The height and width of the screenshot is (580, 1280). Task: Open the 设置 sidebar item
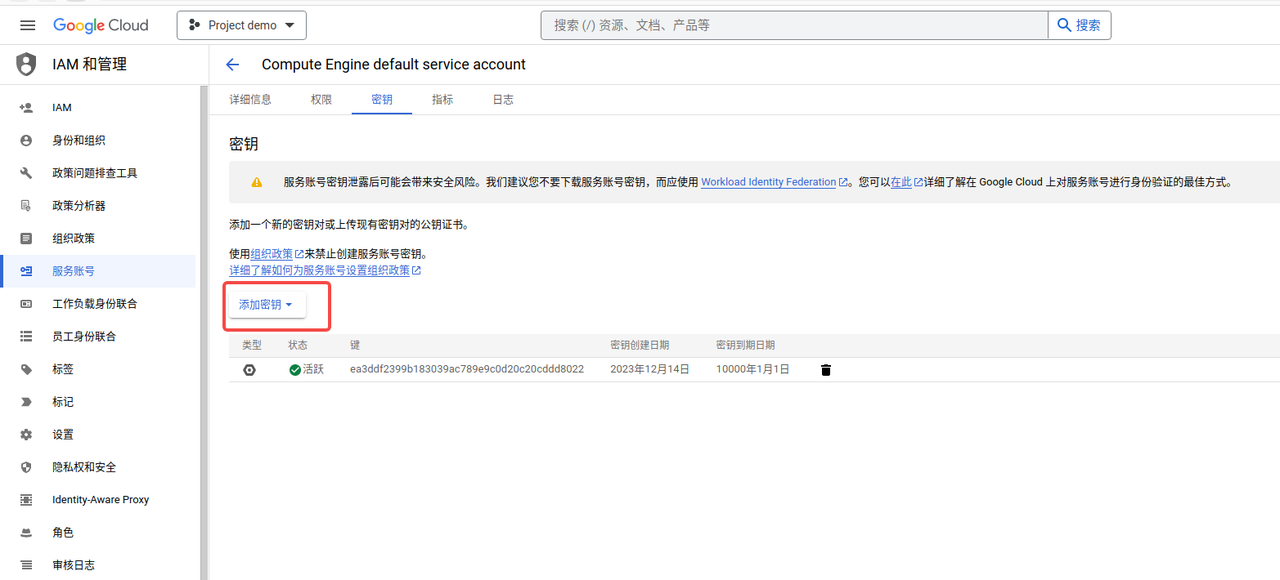[62, 434]
